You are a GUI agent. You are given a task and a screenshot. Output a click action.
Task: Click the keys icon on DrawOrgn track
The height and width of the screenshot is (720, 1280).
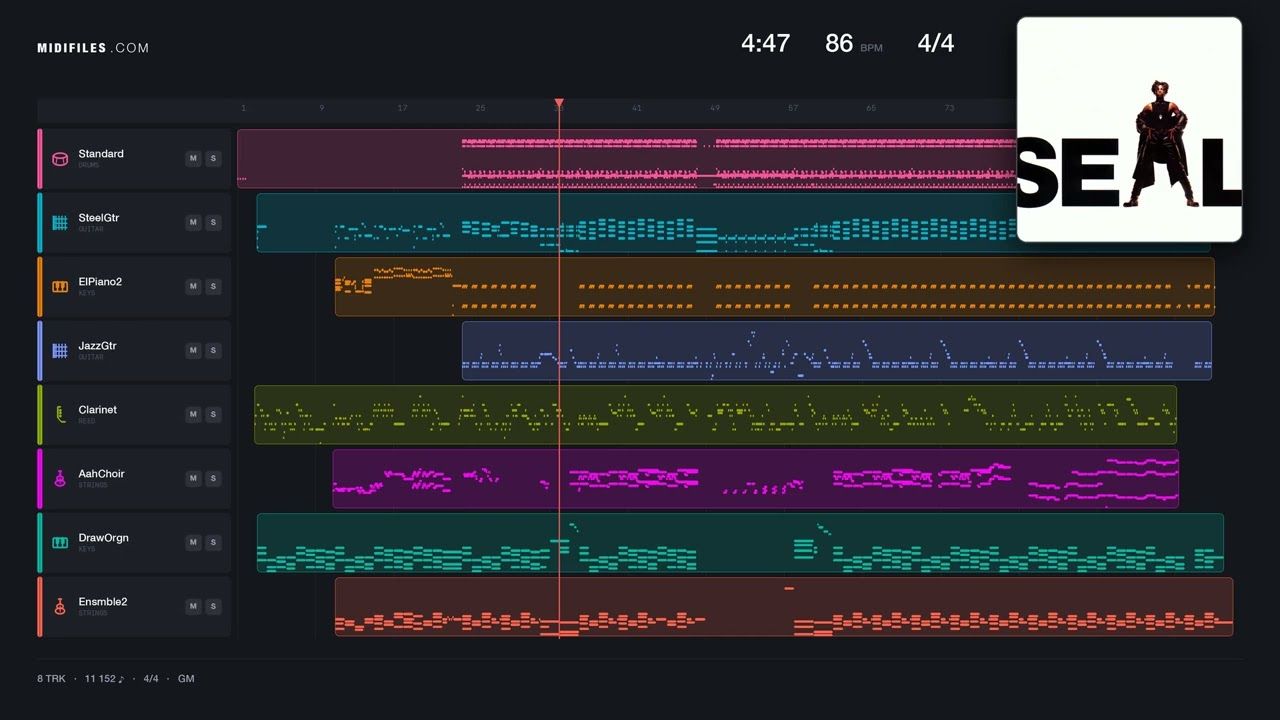pos(60,542)
